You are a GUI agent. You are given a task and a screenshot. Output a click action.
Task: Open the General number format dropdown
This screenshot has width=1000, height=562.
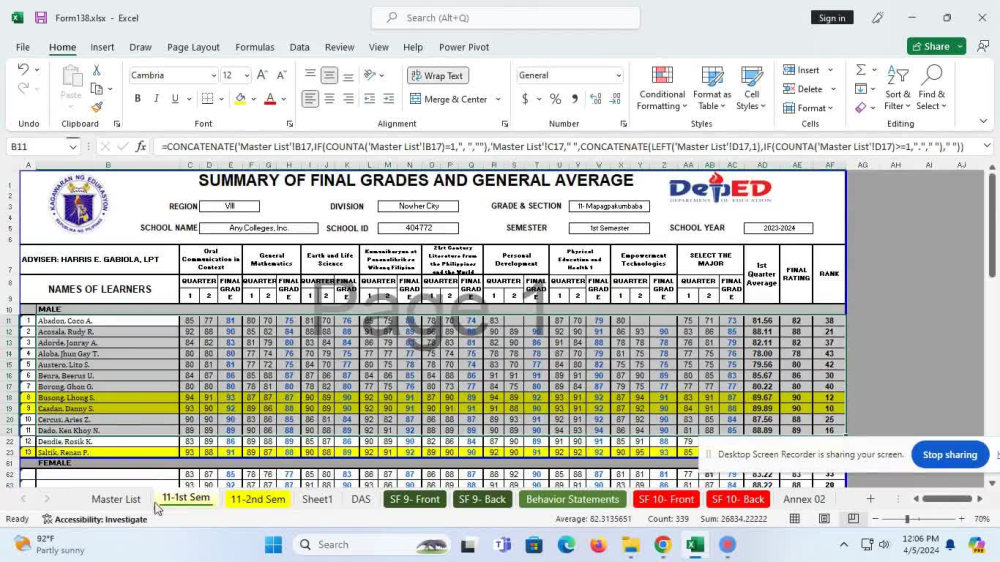(618, 76)
